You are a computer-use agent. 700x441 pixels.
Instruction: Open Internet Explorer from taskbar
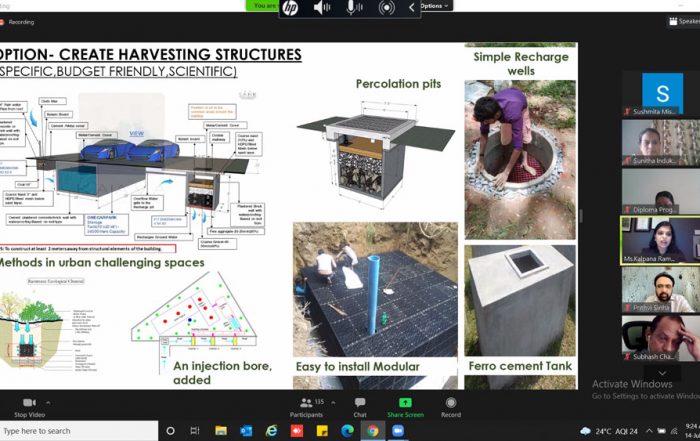(271, 431)
